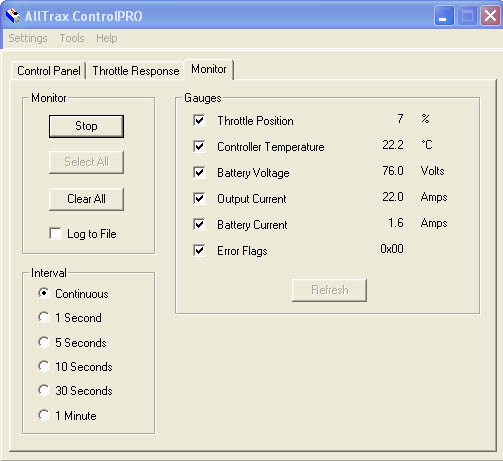Click the AllTrax app icon in title bar
The width and height of the screenshot is (503, 461).
pyautogui.click(x=13, y=16)
